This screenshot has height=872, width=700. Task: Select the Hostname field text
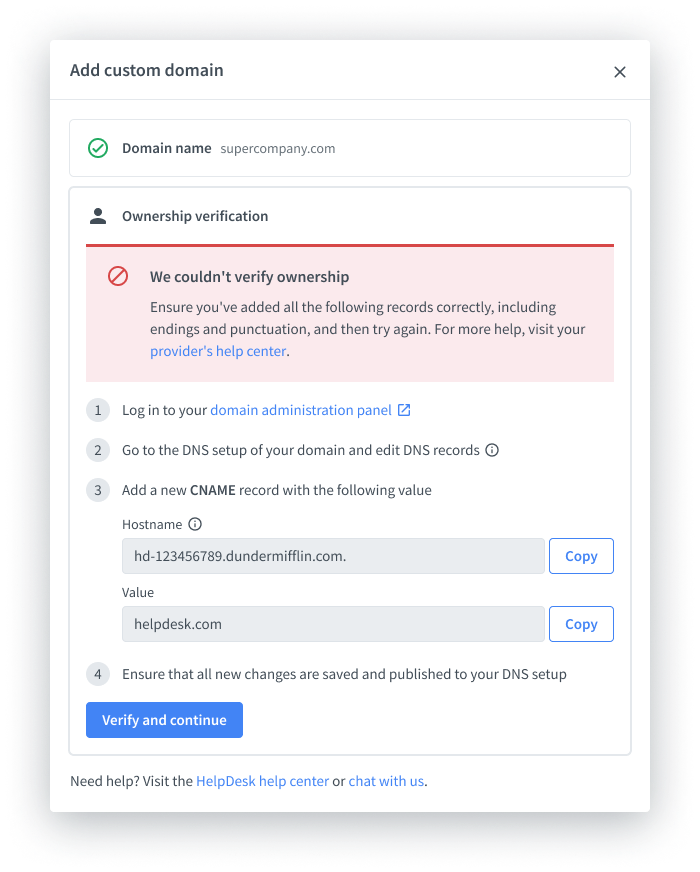click(333, 556)
